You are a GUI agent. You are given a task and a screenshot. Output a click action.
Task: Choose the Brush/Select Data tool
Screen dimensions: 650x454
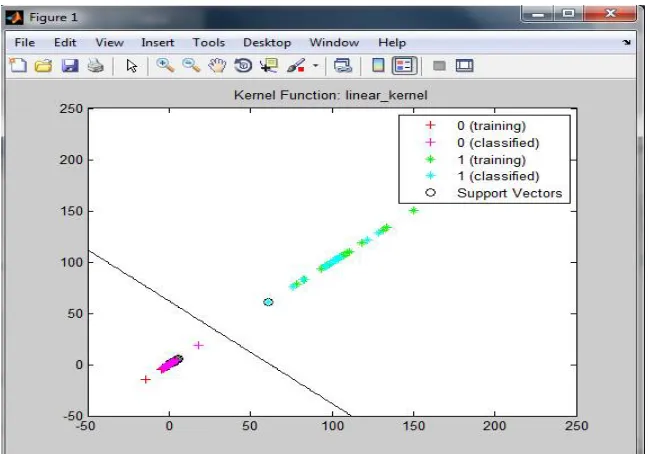pyautogui.click(x=296, y=66)
